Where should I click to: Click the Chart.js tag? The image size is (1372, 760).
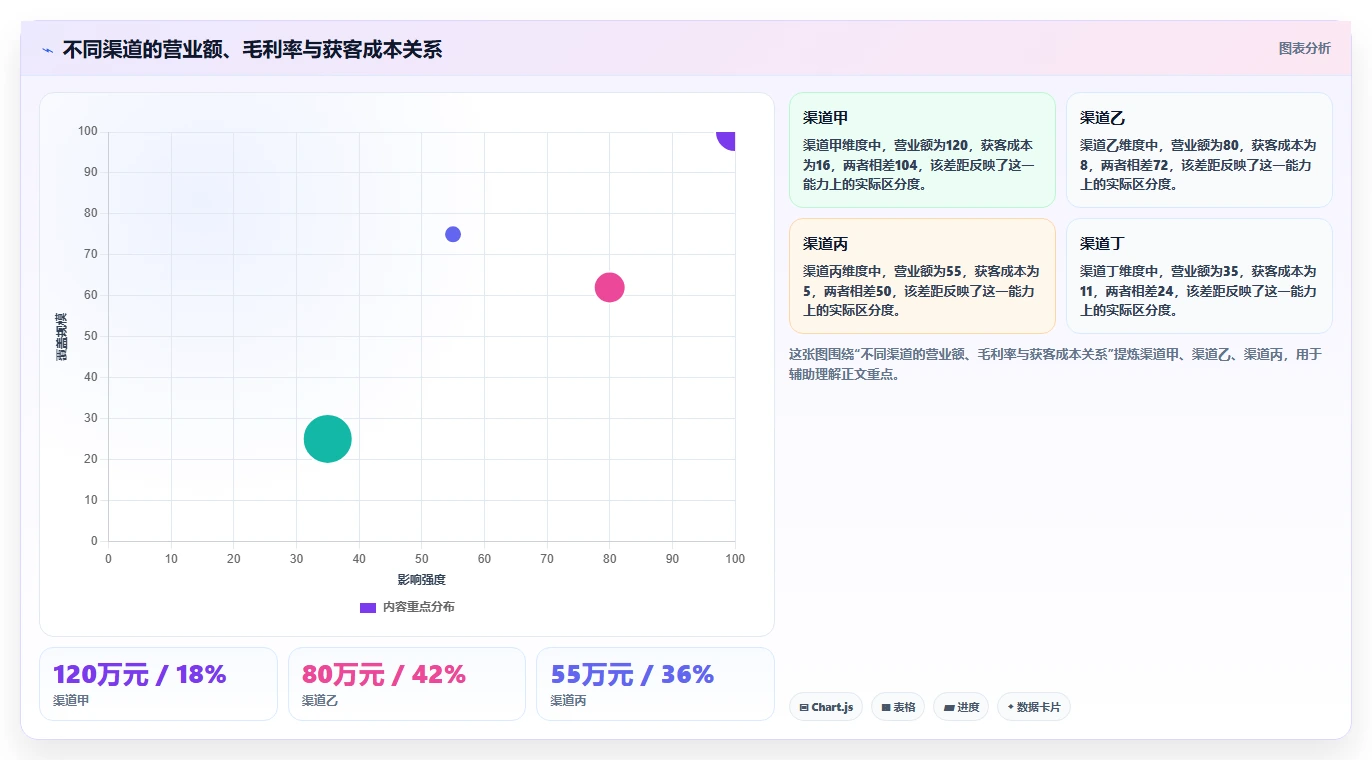click(826, 707)
